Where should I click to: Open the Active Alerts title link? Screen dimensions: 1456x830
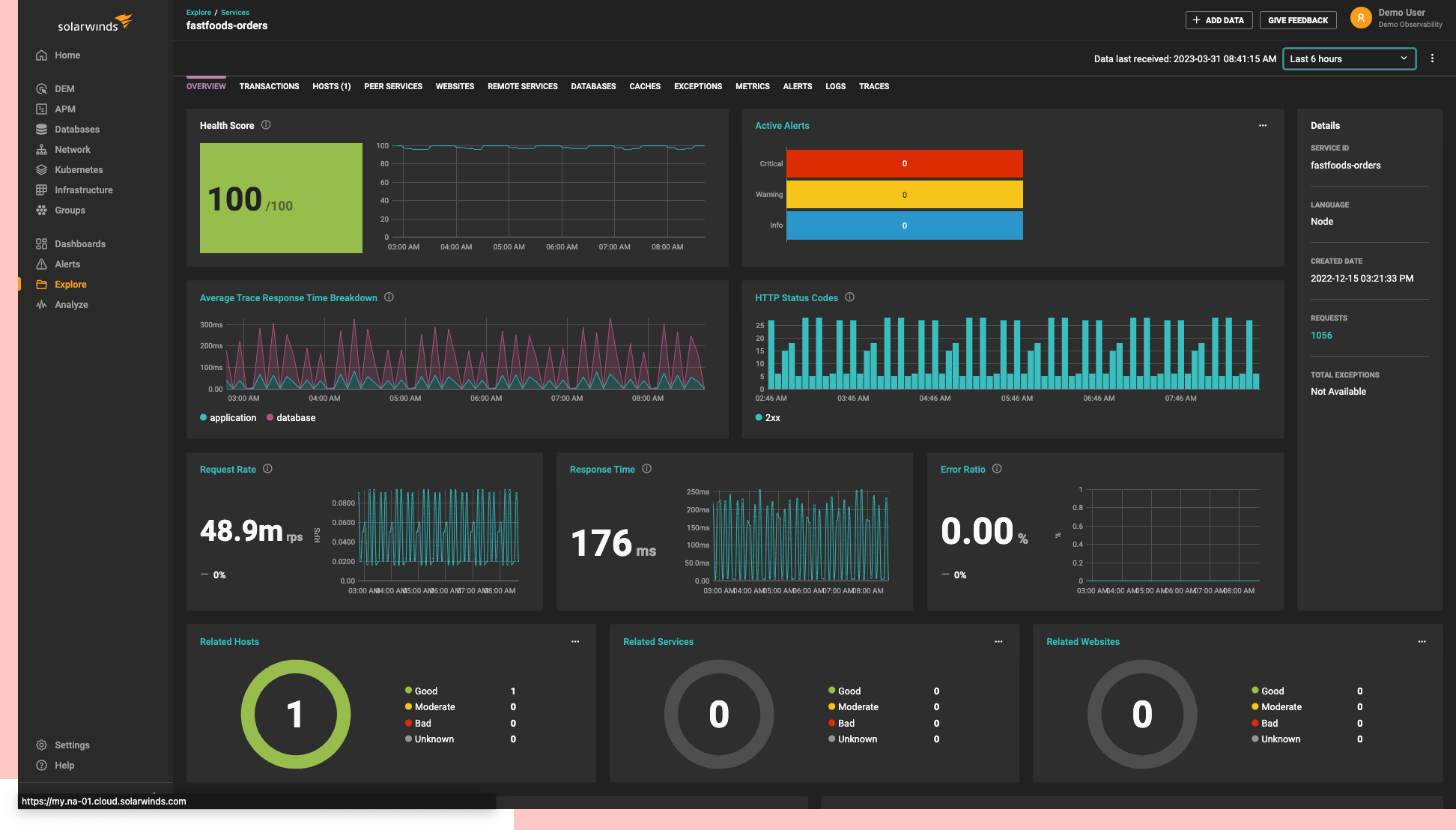coord(782,126)
